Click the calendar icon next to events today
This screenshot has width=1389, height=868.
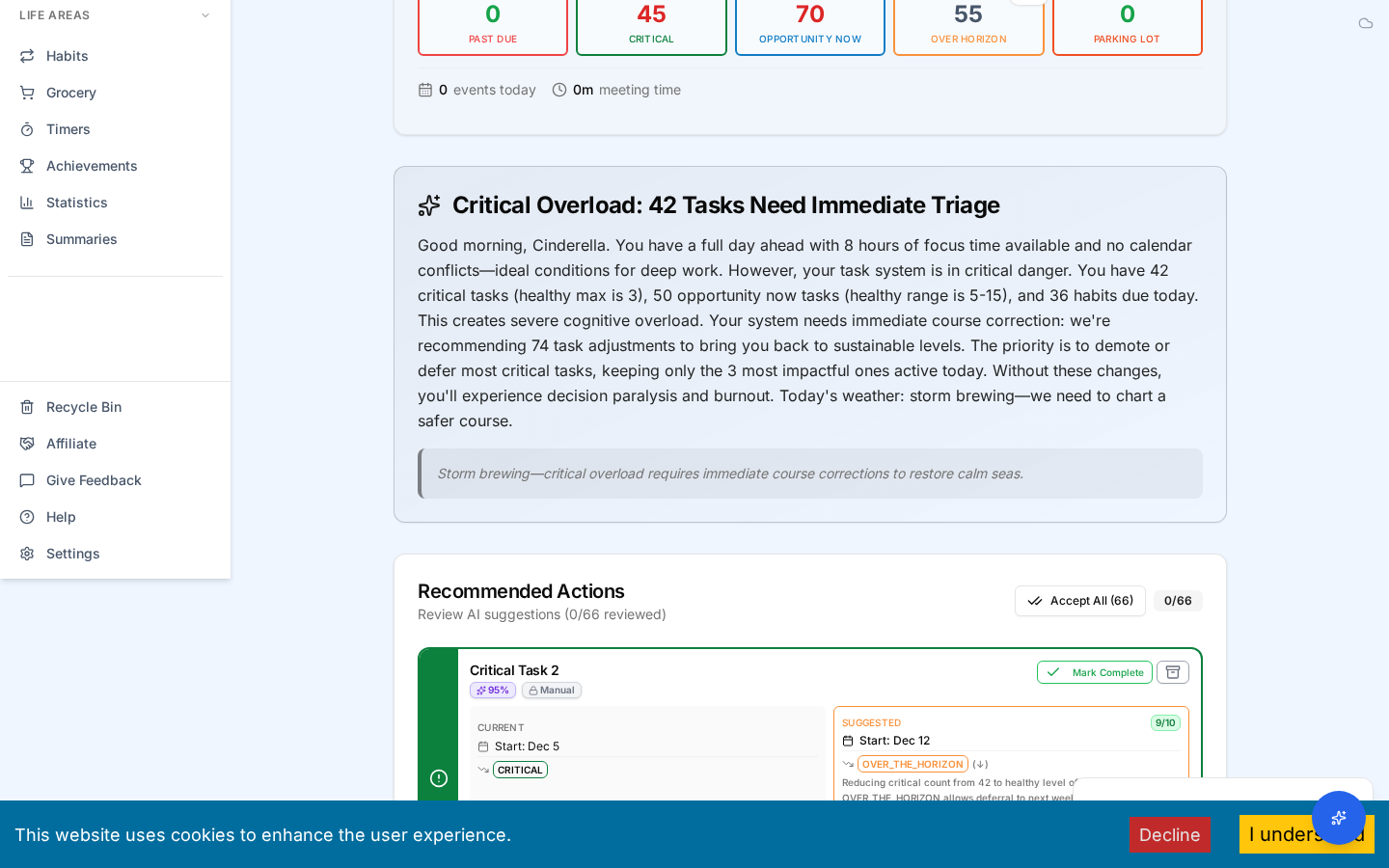[x=425, y=89]
